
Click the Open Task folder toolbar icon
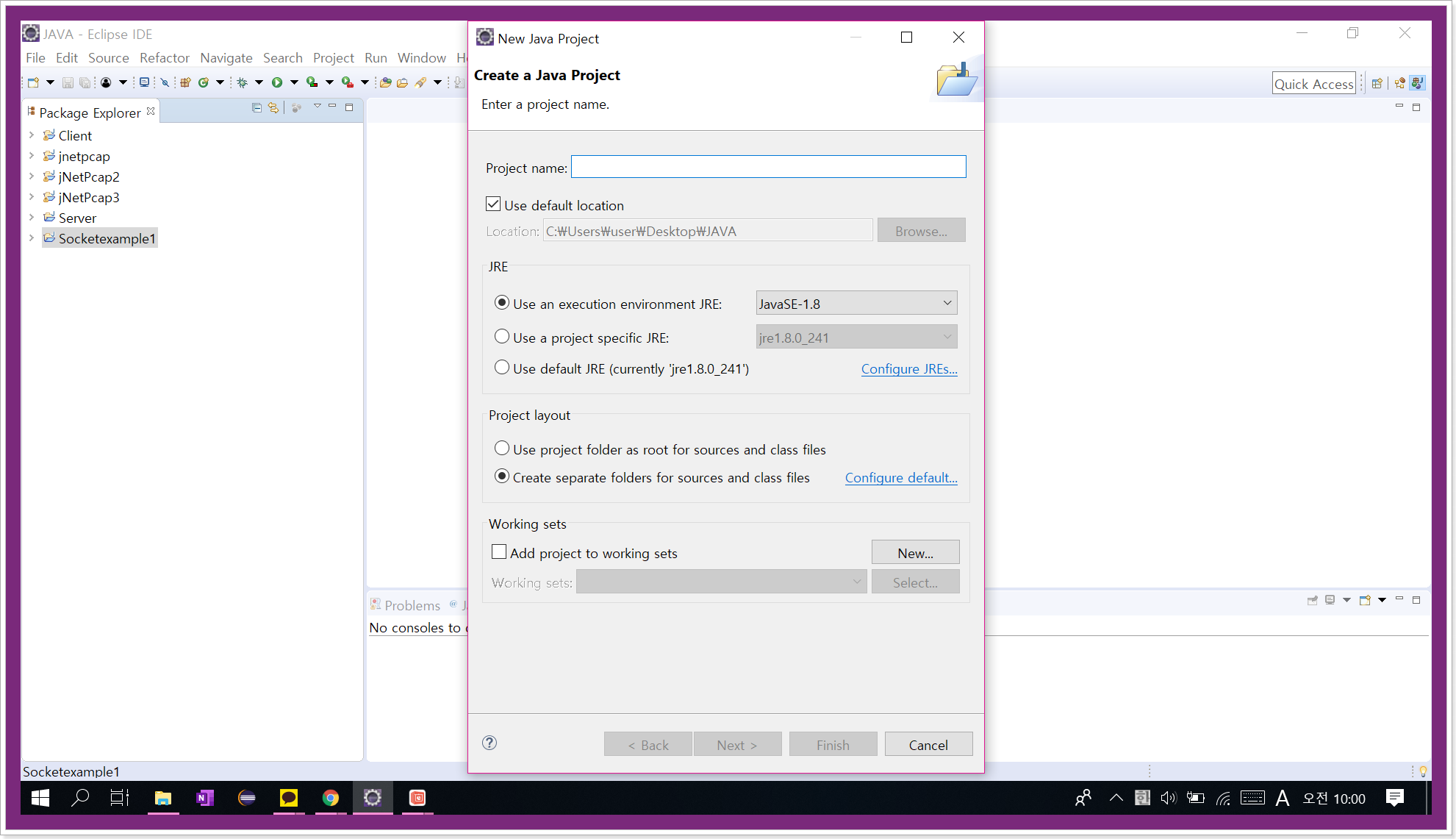pyautogui.click(x=403, y=82)
